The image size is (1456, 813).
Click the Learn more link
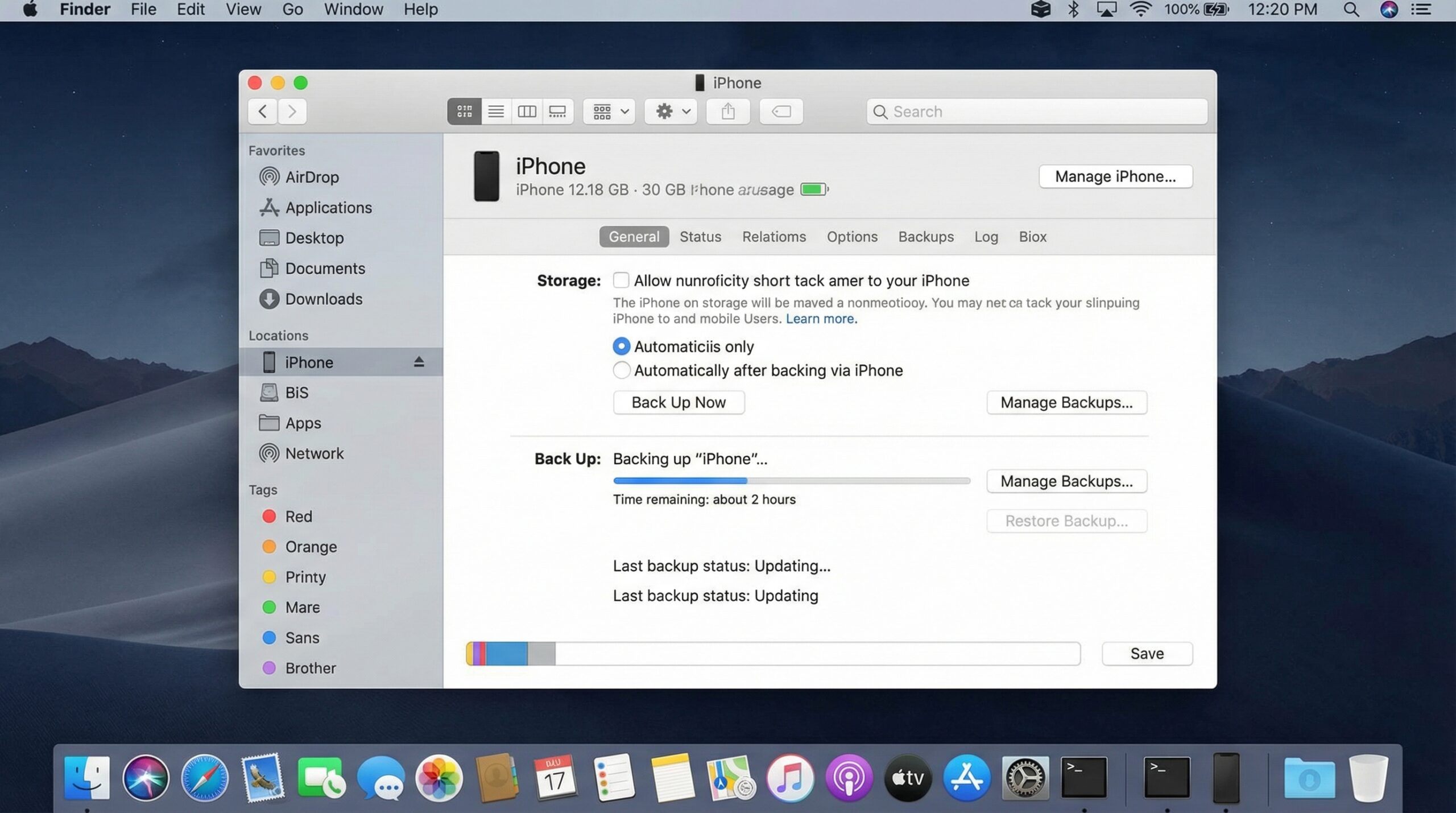click(x=821, y=319)
